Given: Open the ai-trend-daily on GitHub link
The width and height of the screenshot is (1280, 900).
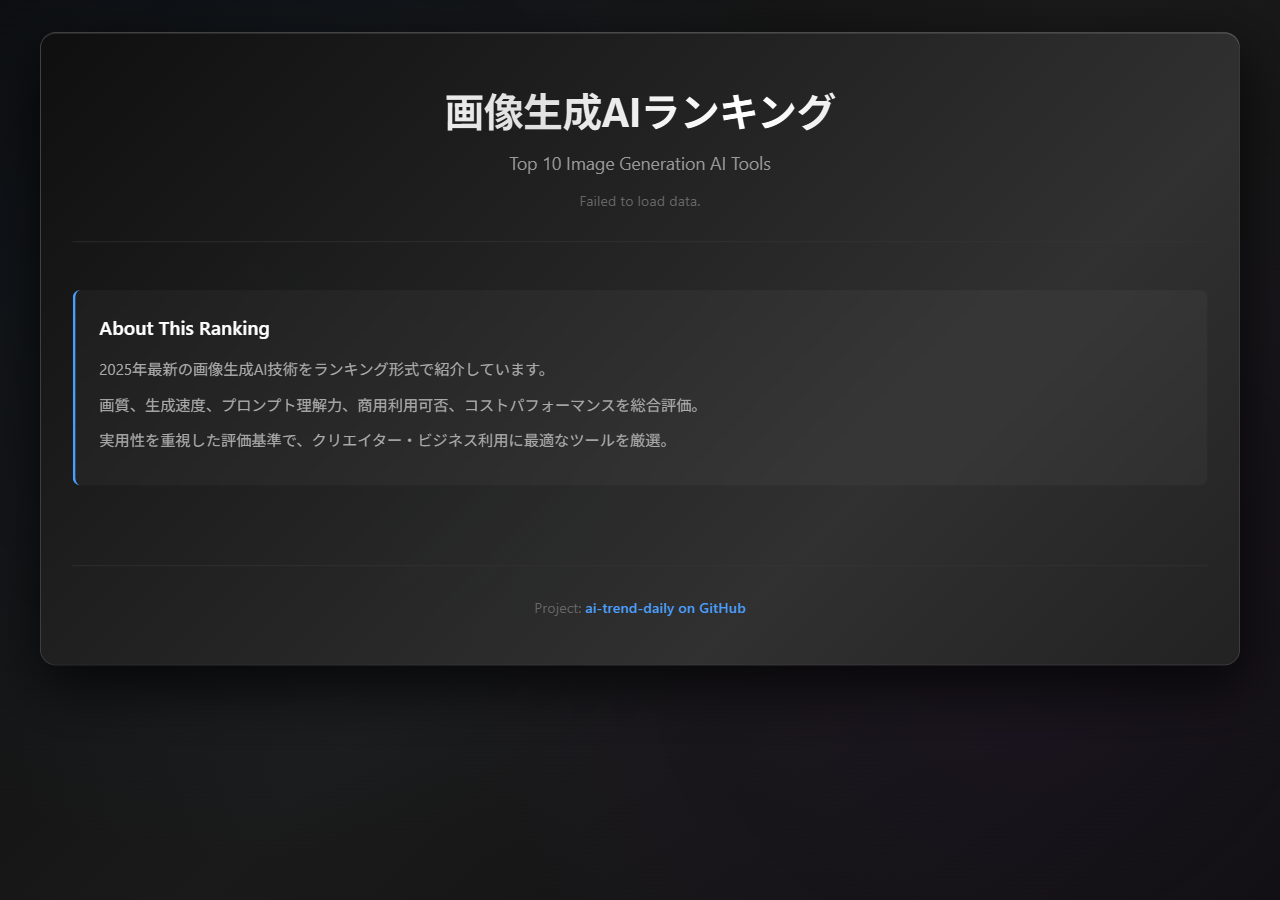Looking at the screenshot, I should coord(664,608).
